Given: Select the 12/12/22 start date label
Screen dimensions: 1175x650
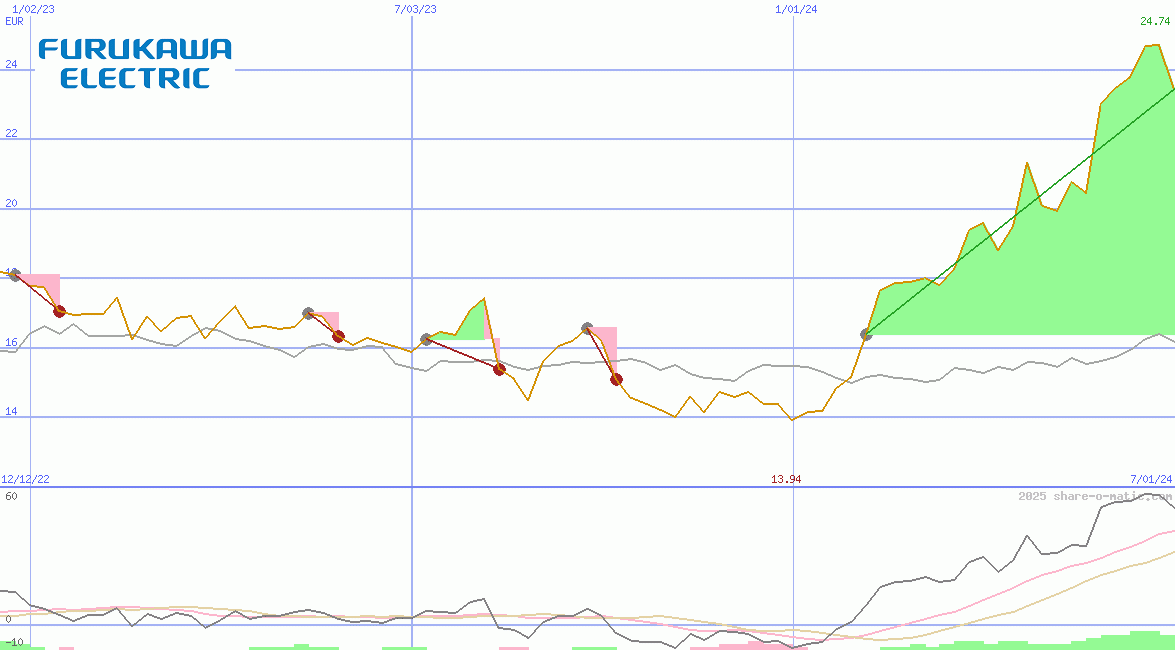Looking at the screenshot, I should pos(25,480).
